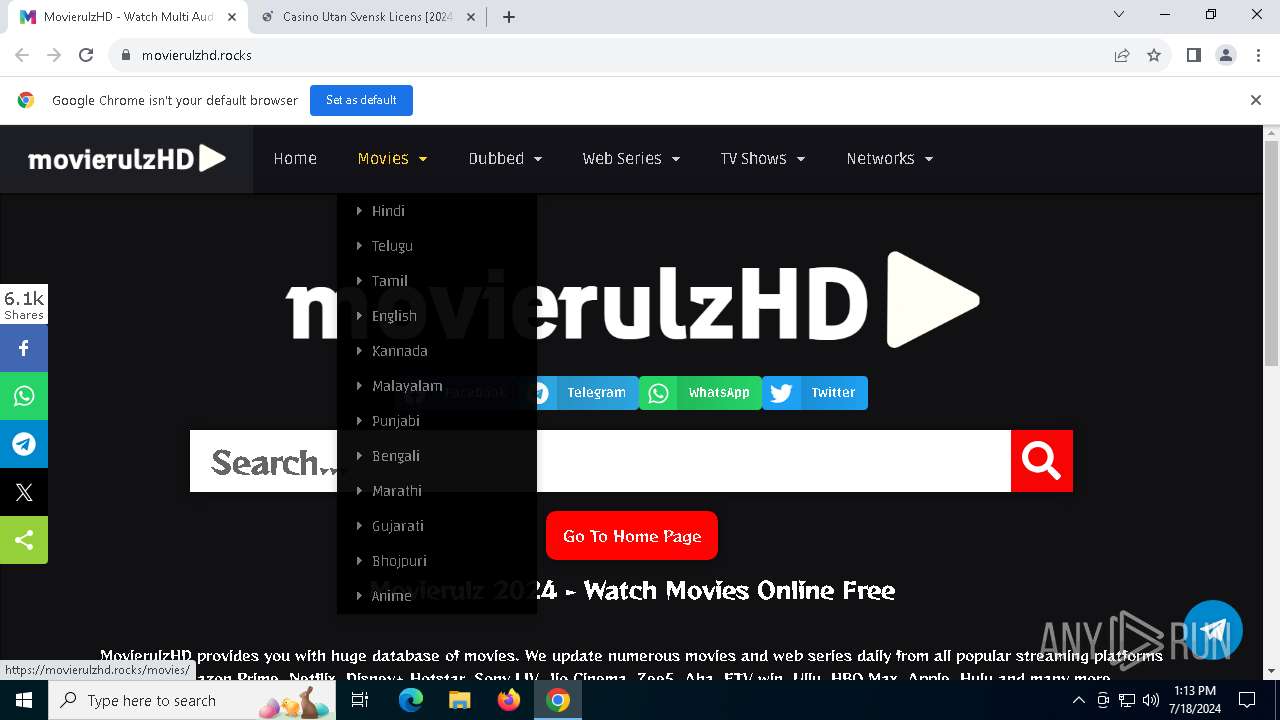Switch to the MovierulzHD browser tab
This screenshot has height=720, width=1280.
(x=127, y=17)
